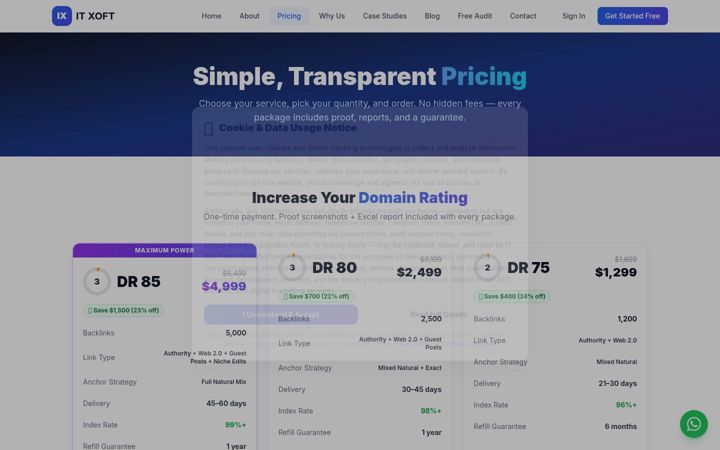
Task: Open the About page
Action: (249, 16)
